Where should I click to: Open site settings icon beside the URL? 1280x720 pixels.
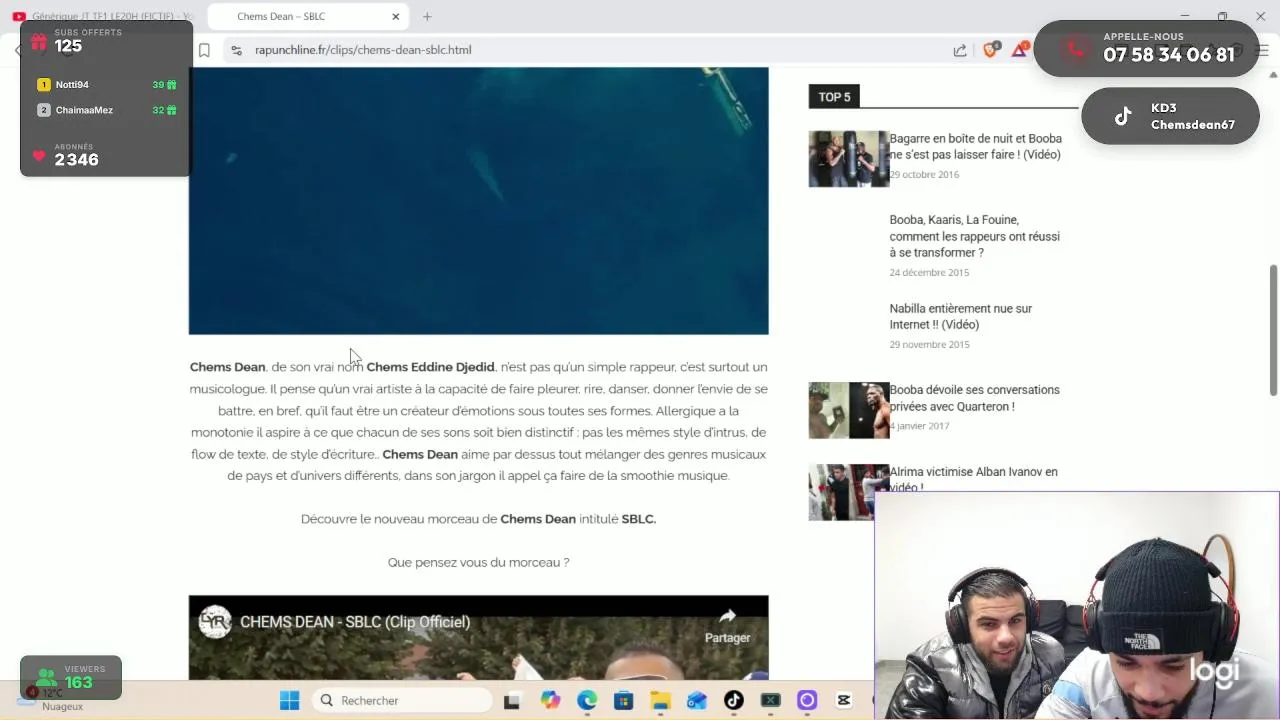click(x=236, y=50)
